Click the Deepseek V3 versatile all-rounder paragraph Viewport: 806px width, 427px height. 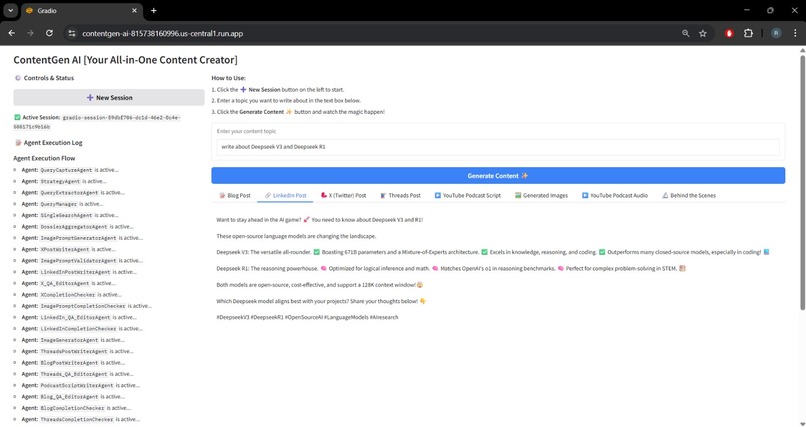(493, 252)
